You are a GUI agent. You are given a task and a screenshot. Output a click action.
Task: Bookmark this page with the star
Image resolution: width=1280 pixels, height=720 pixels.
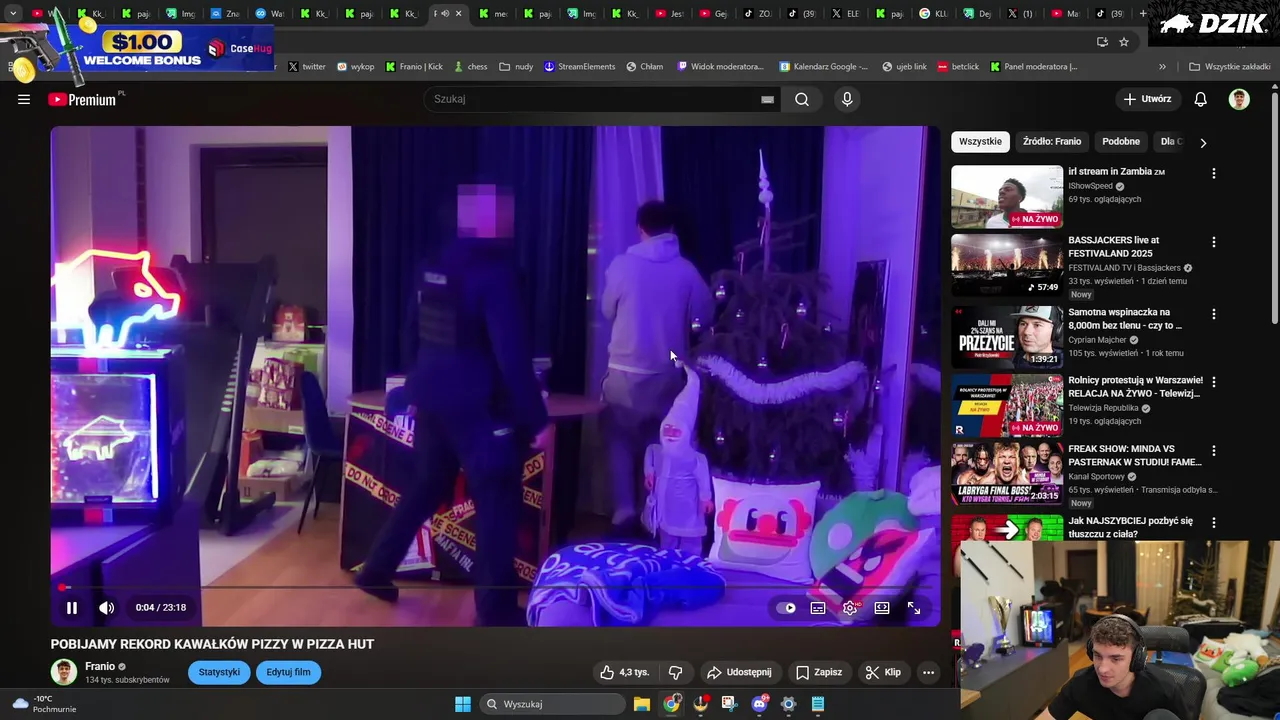click(1124, 42)
